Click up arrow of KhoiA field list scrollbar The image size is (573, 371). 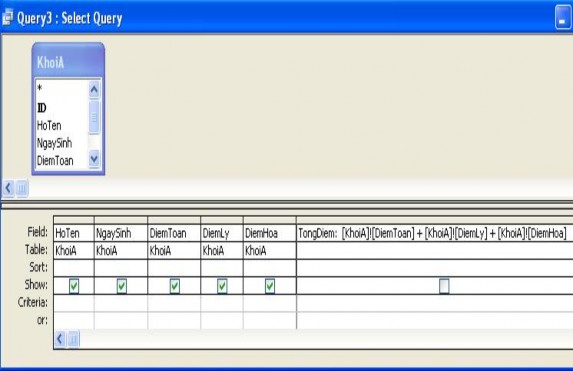[94, 89]
